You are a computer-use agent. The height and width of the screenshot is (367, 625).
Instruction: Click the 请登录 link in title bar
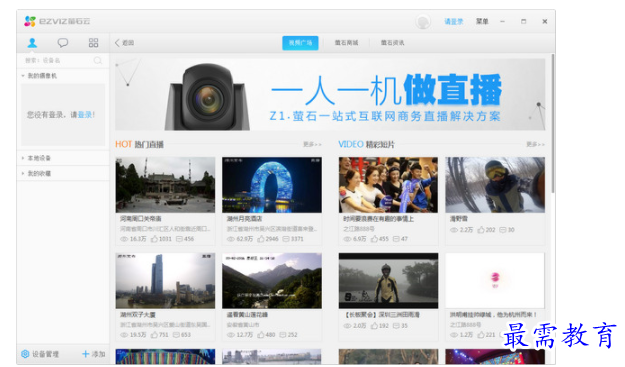click(454, 22)
